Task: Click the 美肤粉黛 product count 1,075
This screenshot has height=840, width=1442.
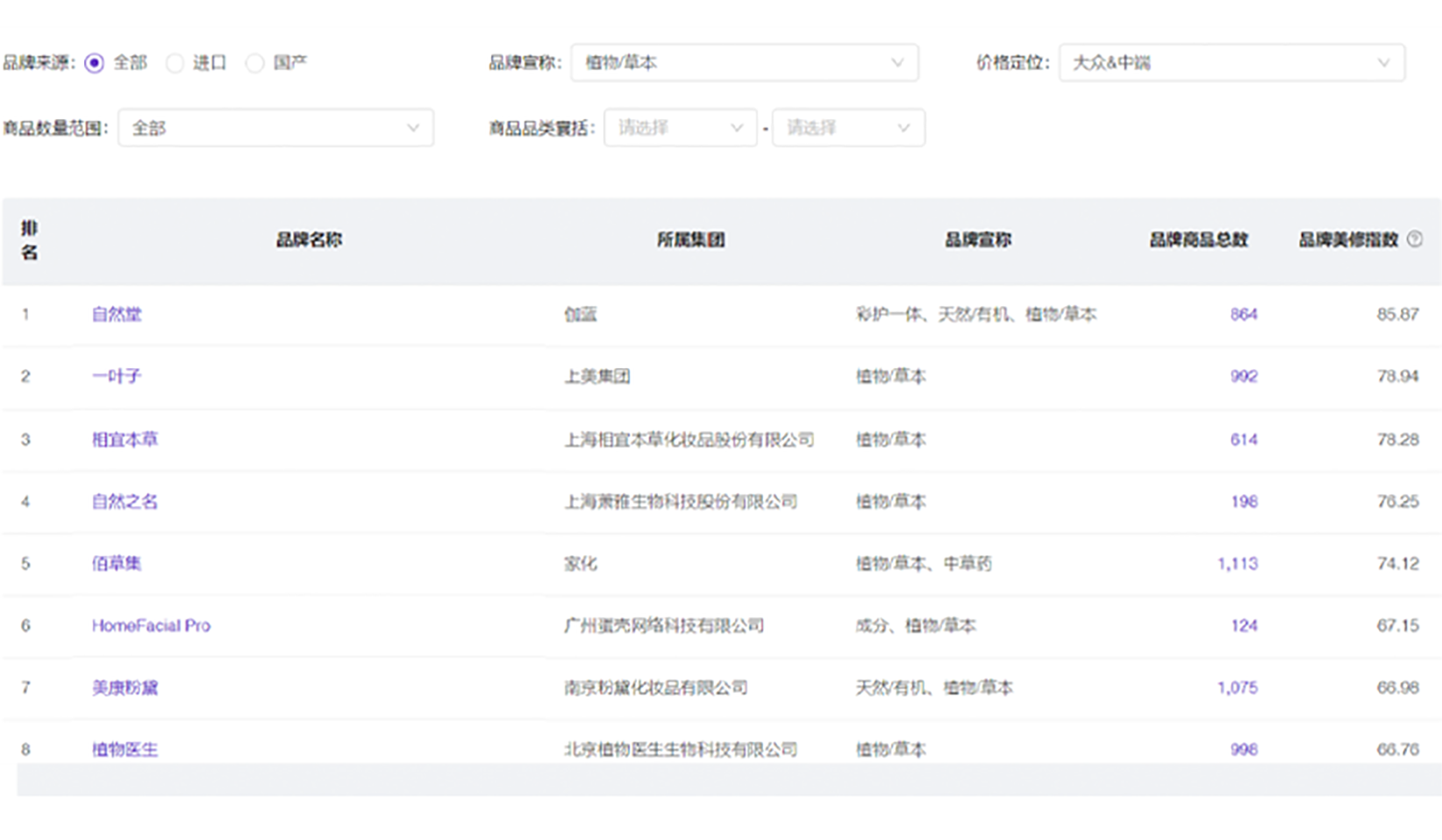Action: pos(1237,687)
